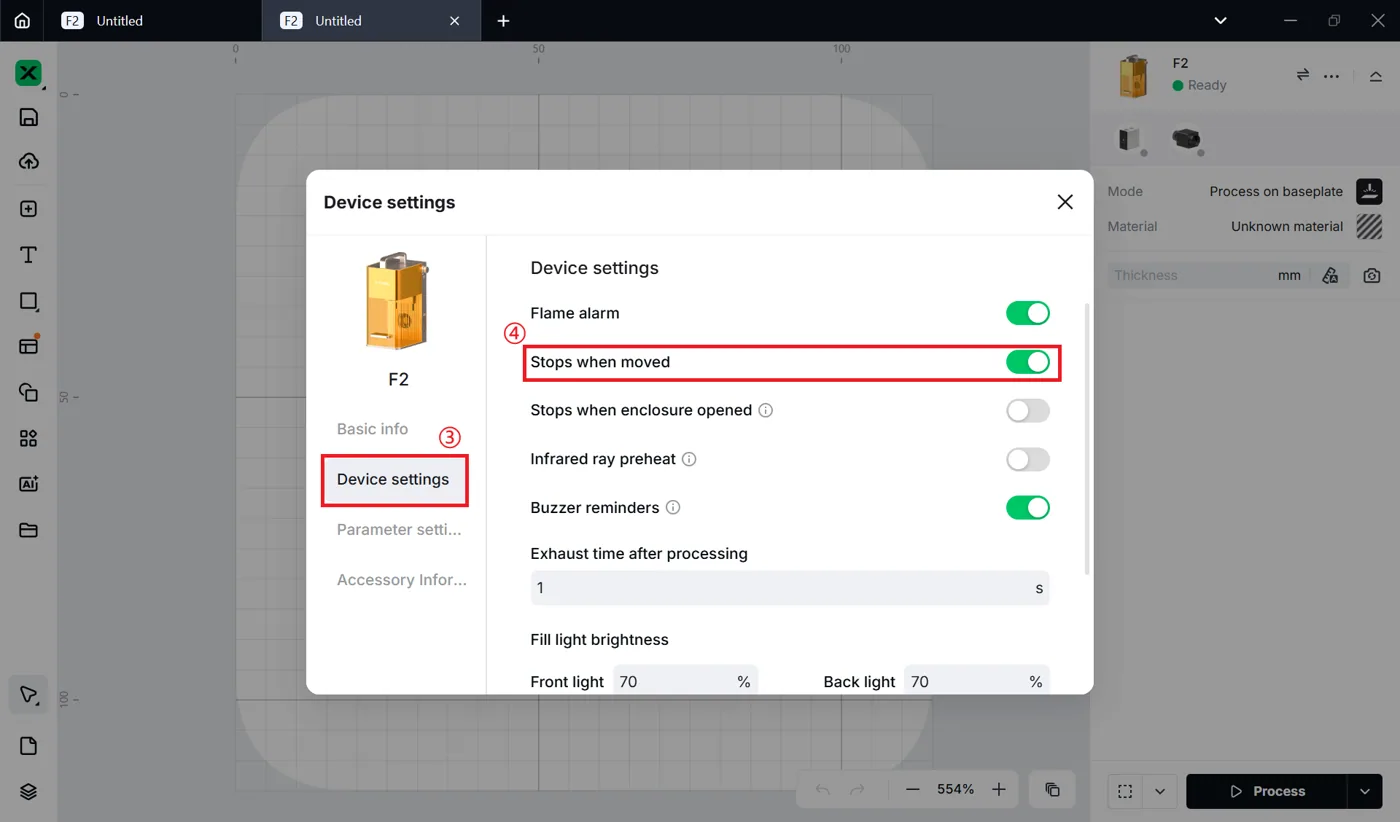Open the layers icon at bottom left
The width and height of the screenshot is (1400, 822).
pyautogui.click(x=28, y=791)
